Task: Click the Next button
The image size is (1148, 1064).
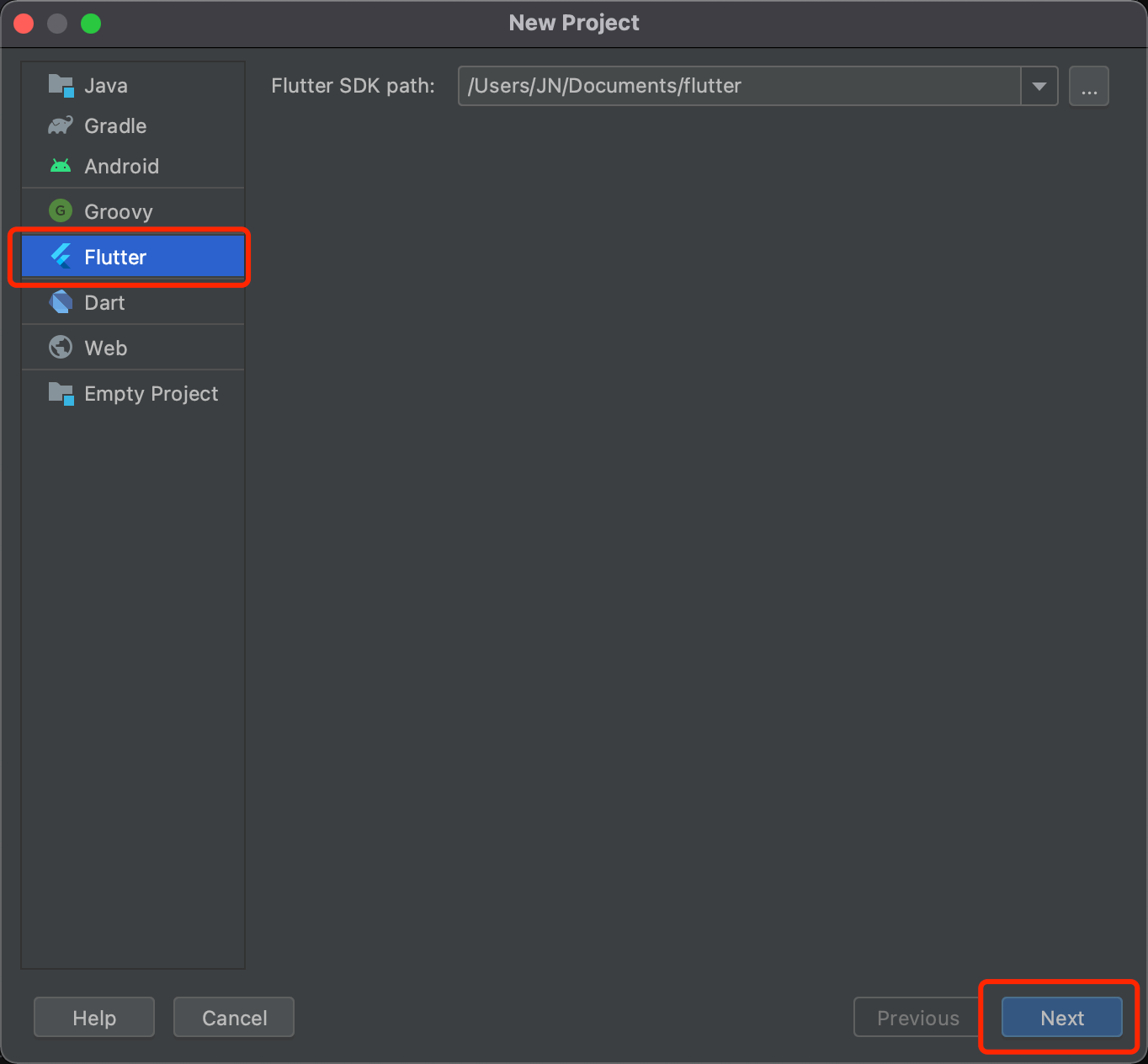Action: (x=1062, y=1018)
